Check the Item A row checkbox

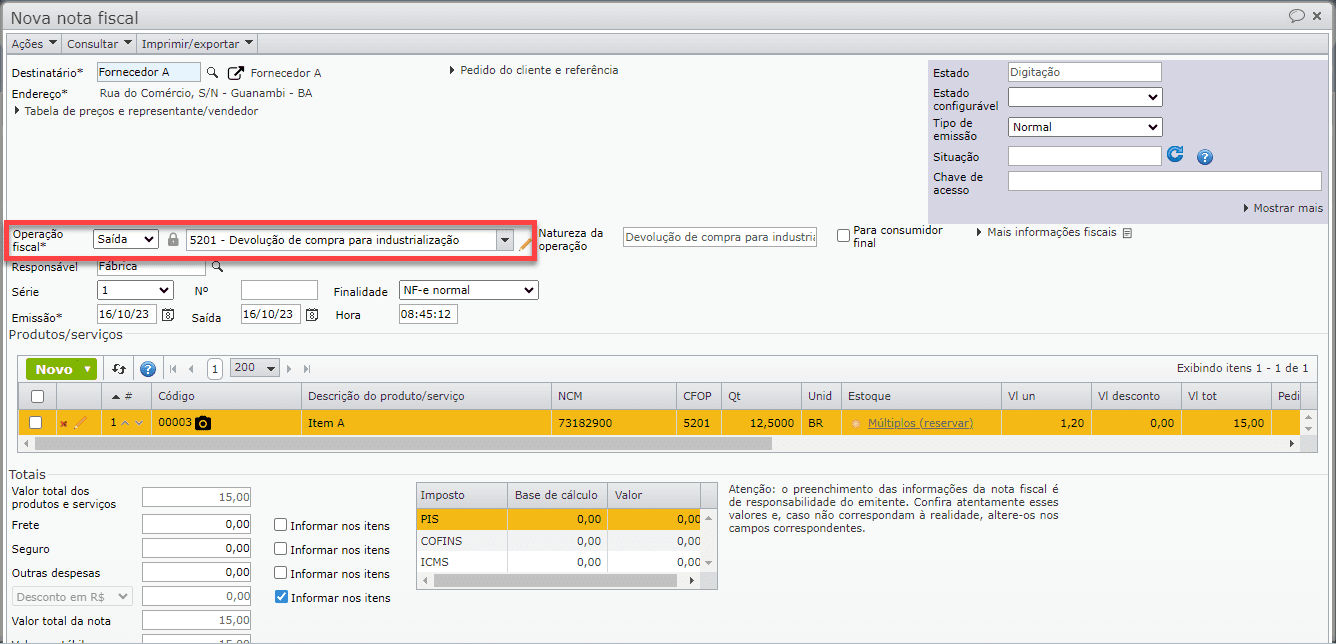[36, 423]
